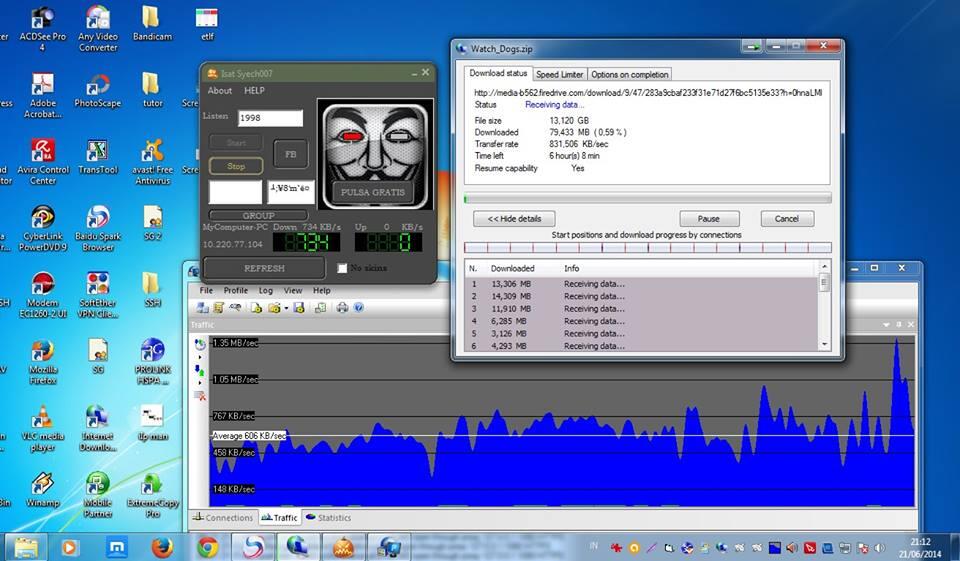Open View menu in traffic monitor window
The width and height of the screenshot is (960, 561).
(293, 290)
